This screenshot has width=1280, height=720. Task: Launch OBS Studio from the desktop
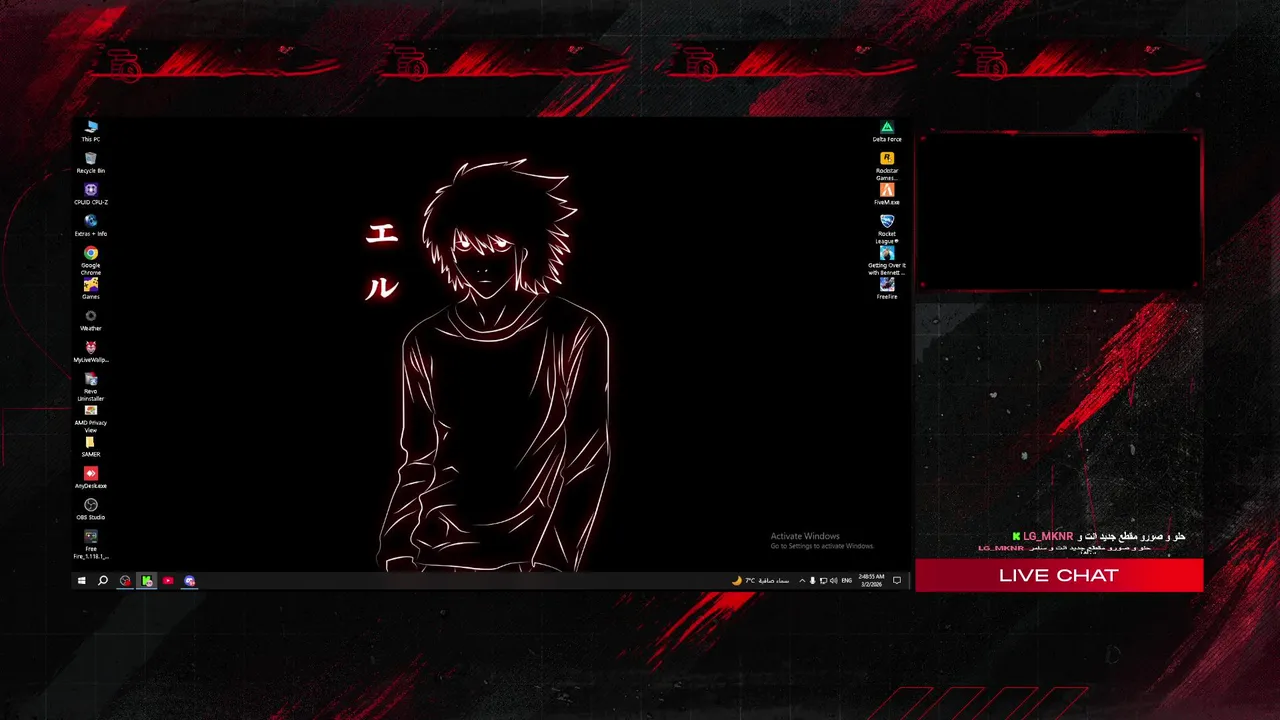tap(91, 509)
